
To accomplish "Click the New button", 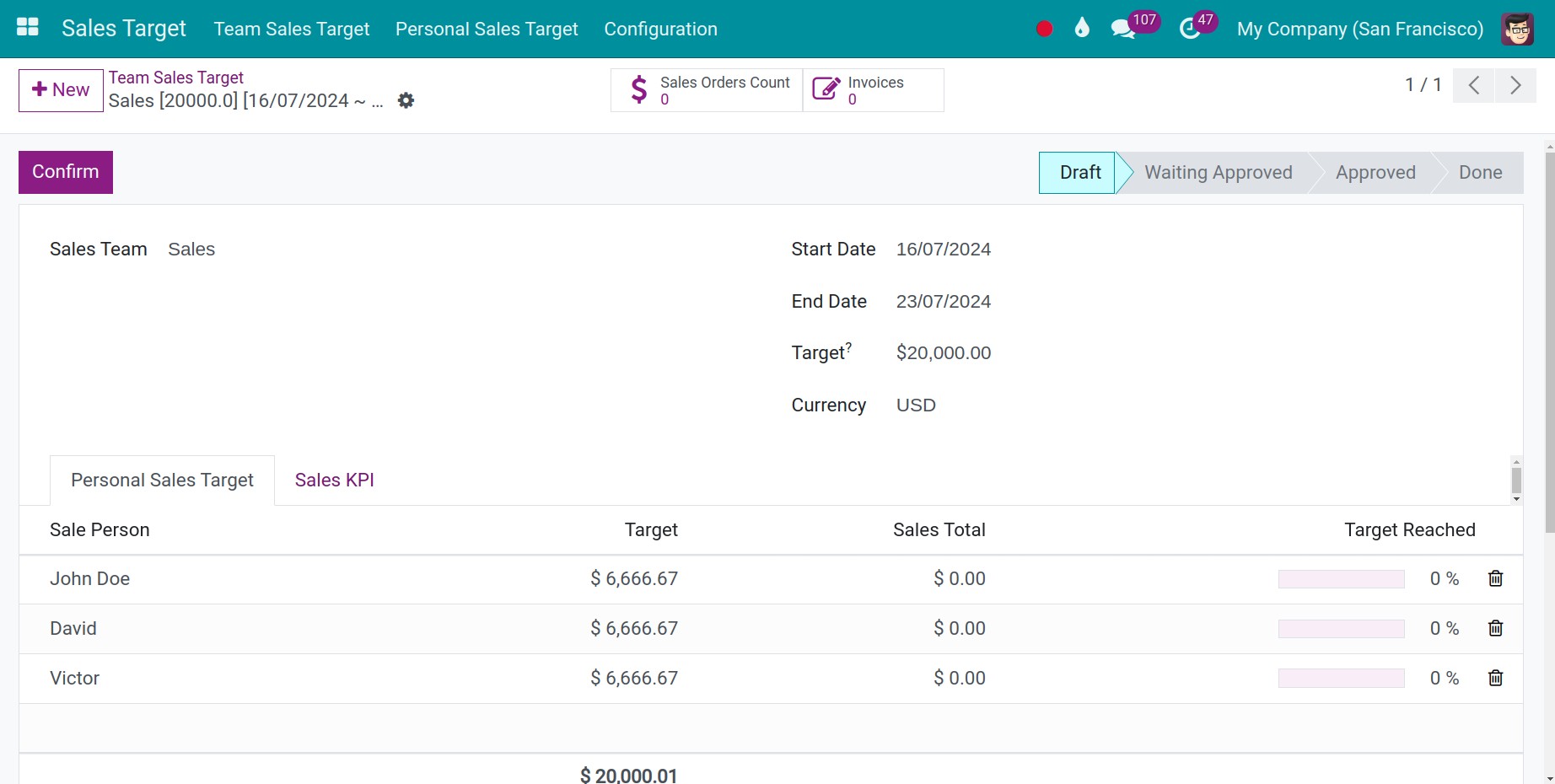I will [x=61, y=90].
